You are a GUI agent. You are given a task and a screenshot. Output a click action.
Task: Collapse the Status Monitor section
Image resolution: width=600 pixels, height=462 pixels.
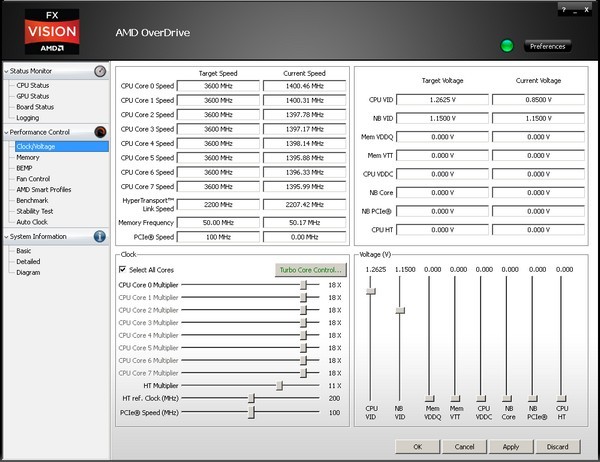click(5, 72)
